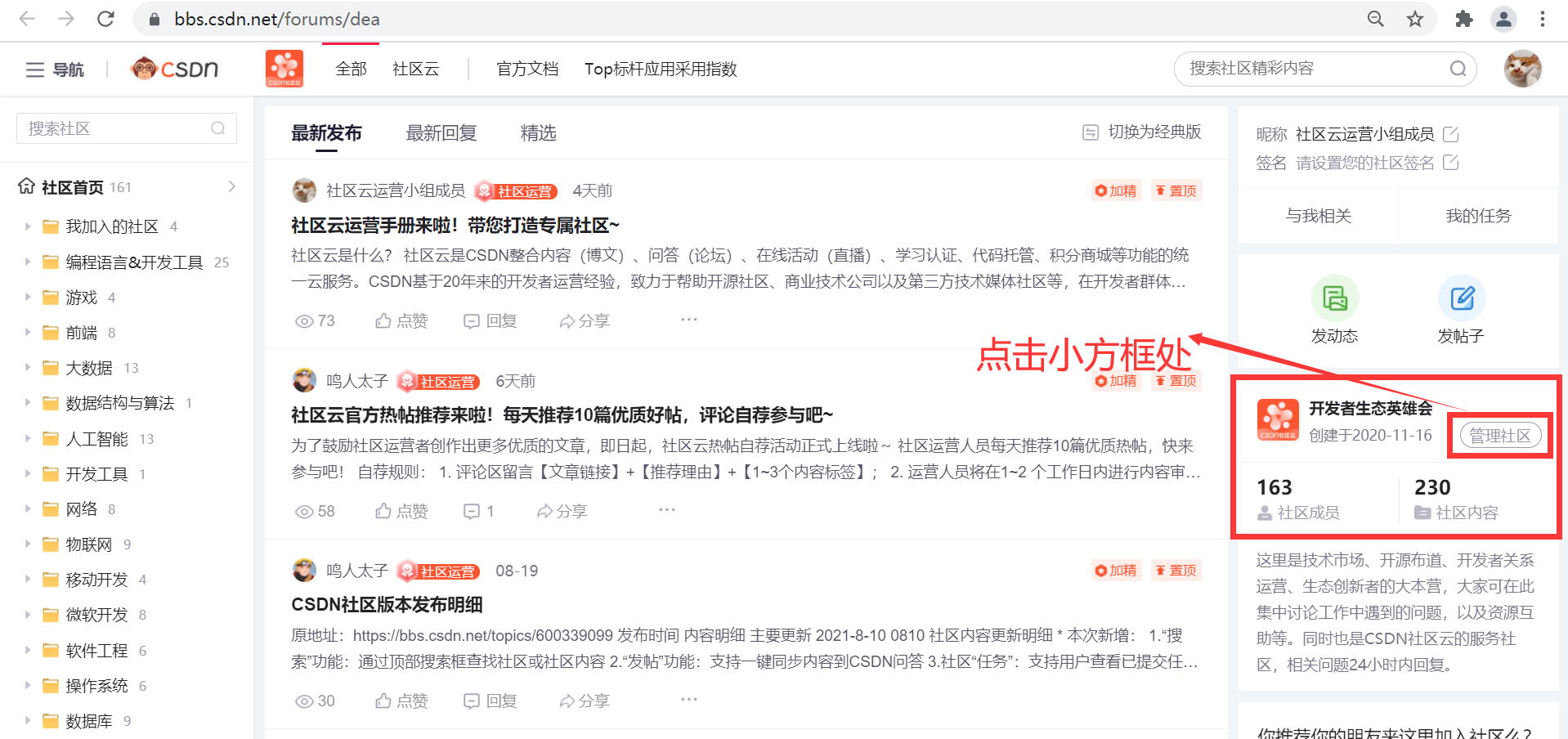Click the search icon in 搜索社区精彩内容 box
The image size is (1568, 739).
pyautogui.click(x=1458, y=69)
